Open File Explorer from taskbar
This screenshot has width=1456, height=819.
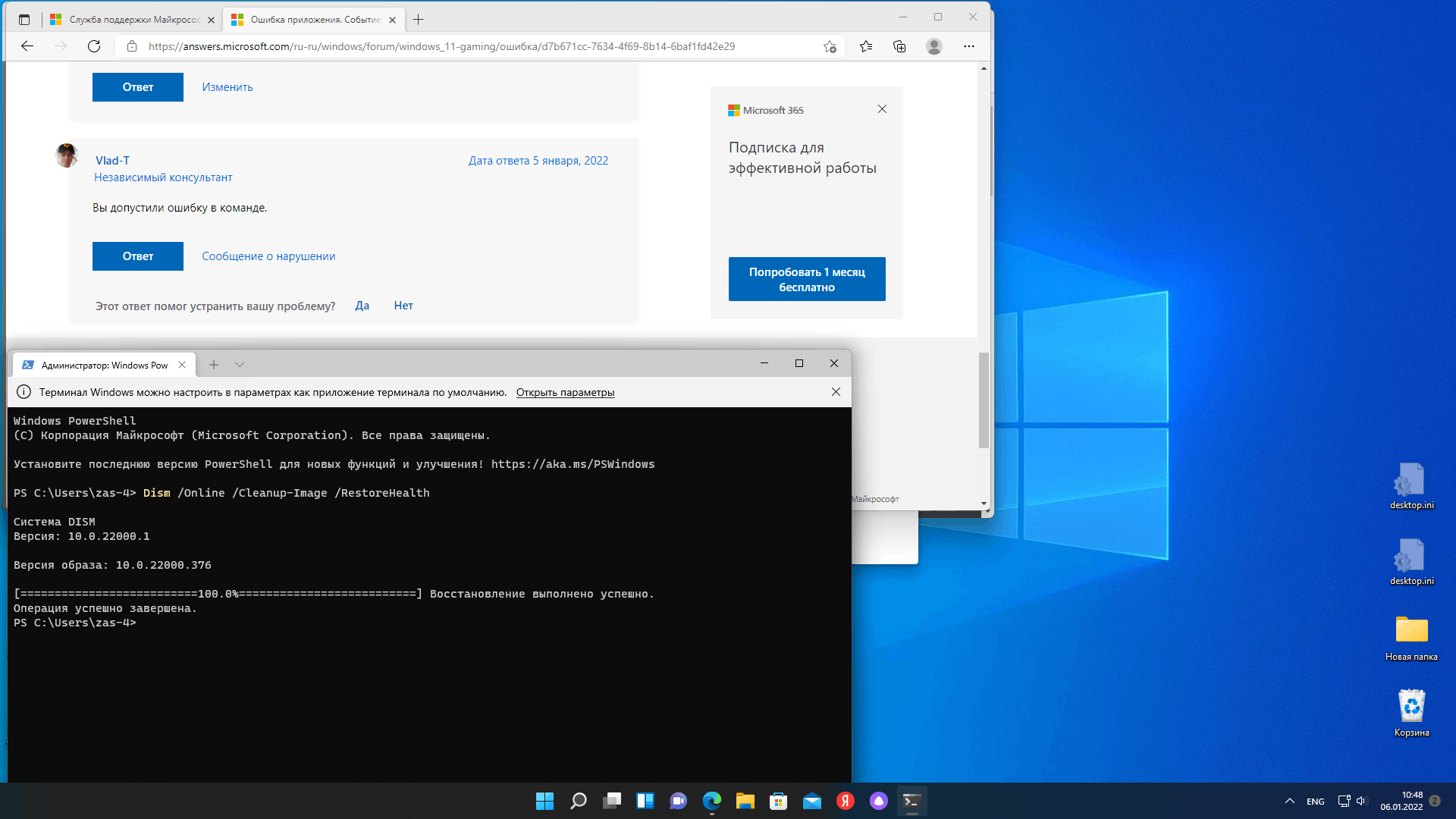tap(745, 801)
